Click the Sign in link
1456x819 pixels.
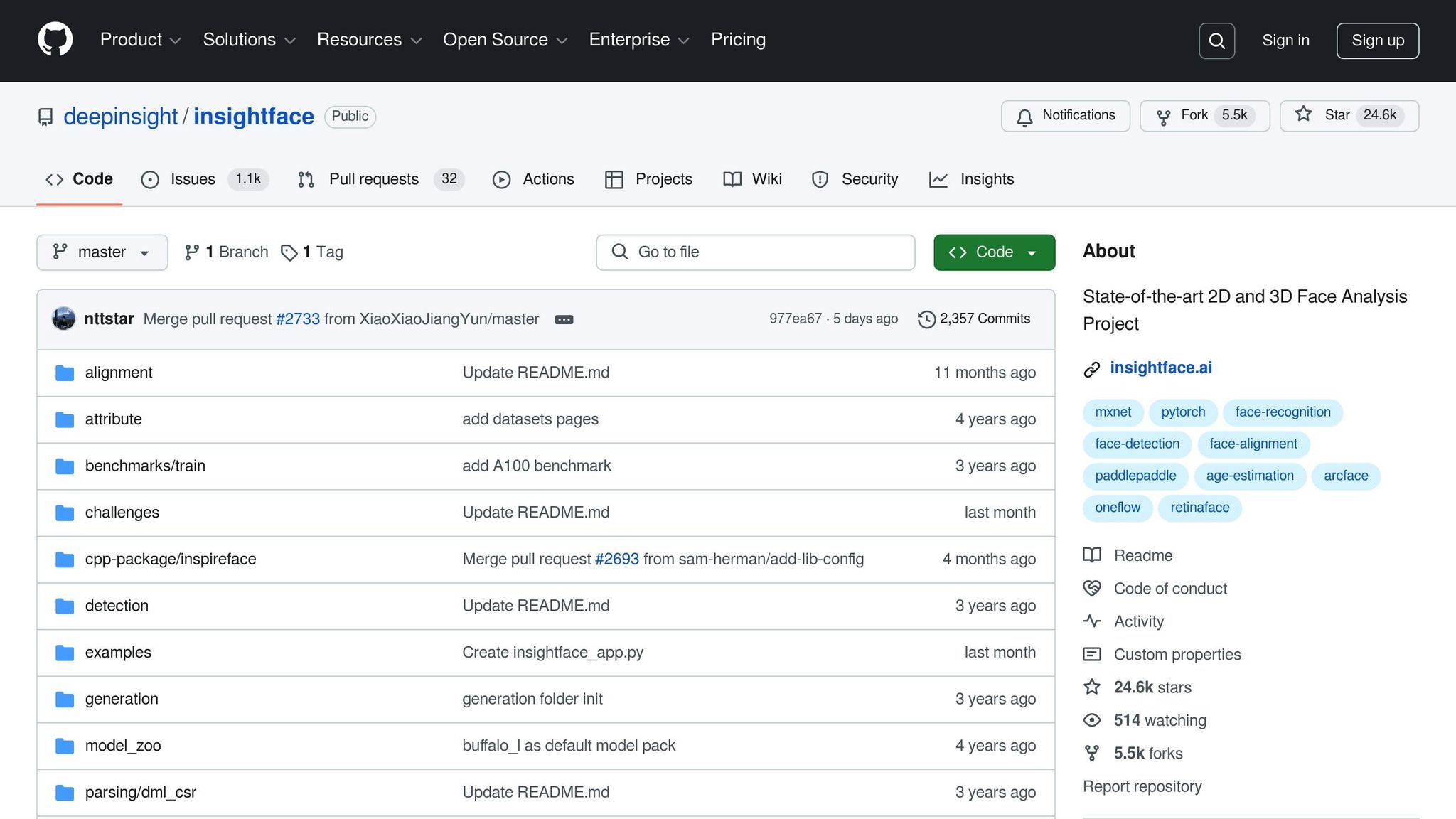click(x=1285, y=41)
